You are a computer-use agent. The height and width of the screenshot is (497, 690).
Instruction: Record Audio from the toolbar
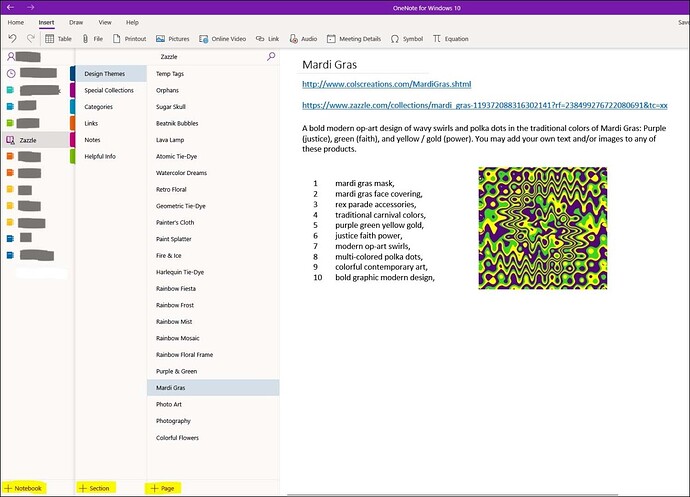[x=303, y=39]
